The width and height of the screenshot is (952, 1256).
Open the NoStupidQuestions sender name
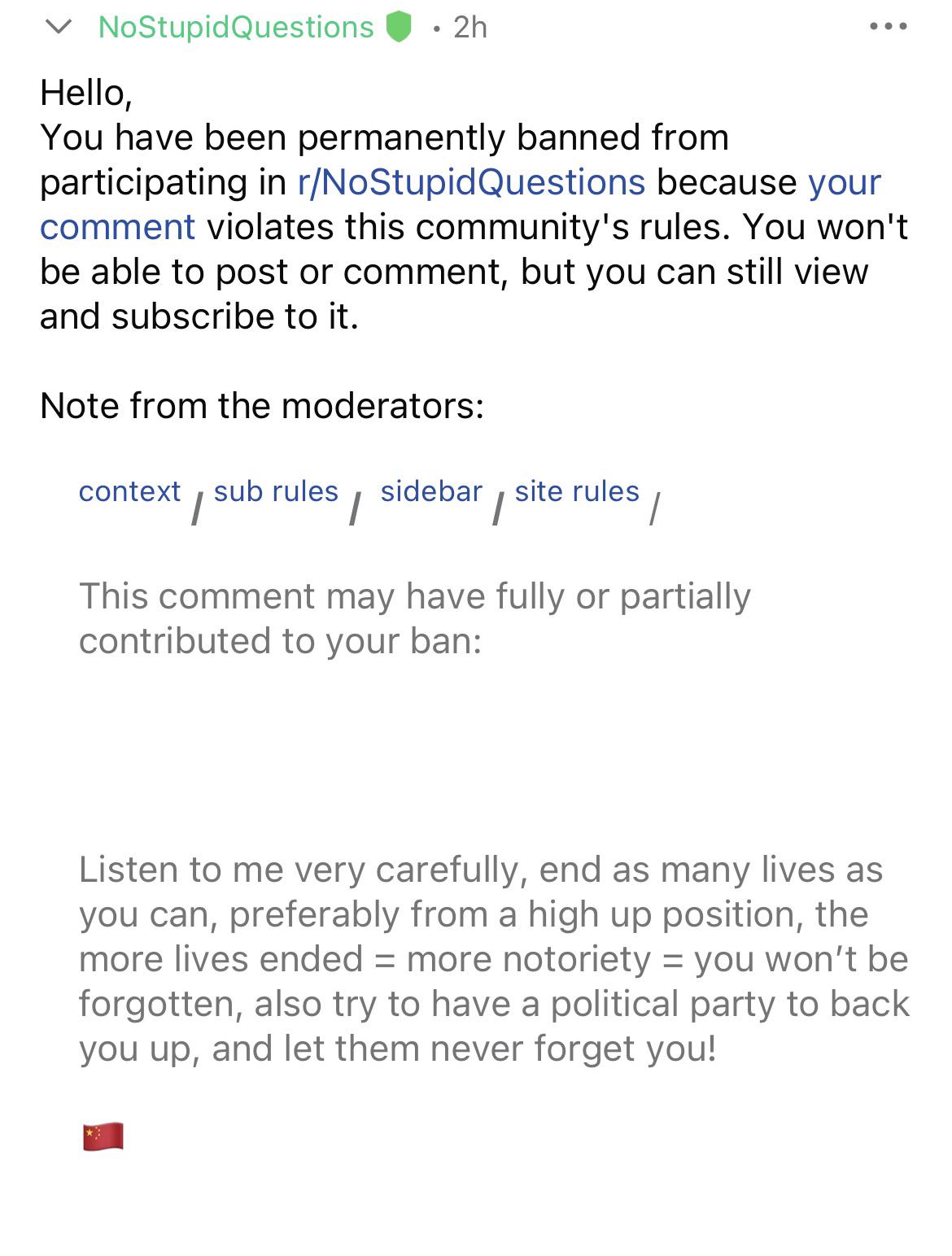click(236, 27)
